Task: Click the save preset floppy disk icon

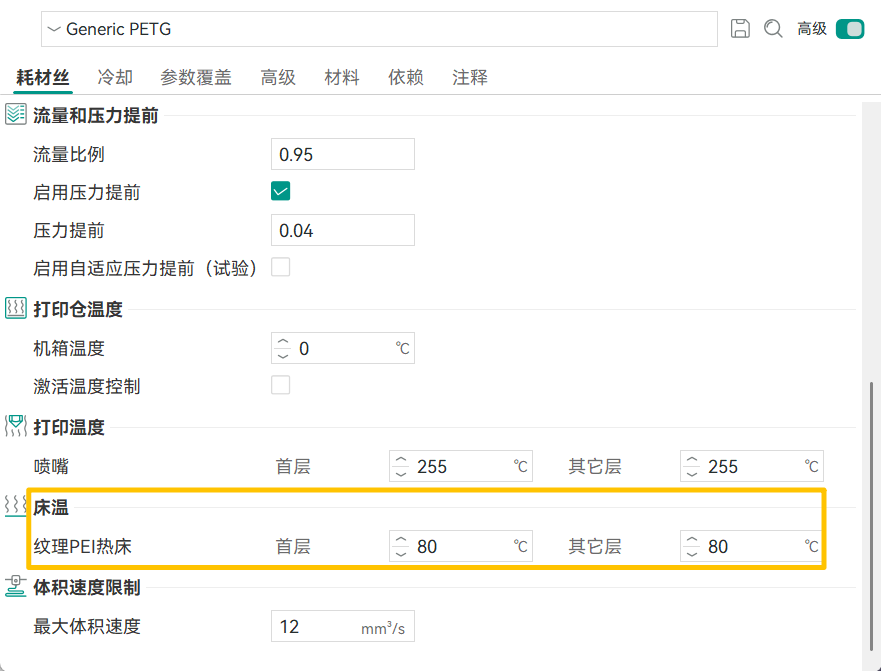Action: tap(740, 29)
